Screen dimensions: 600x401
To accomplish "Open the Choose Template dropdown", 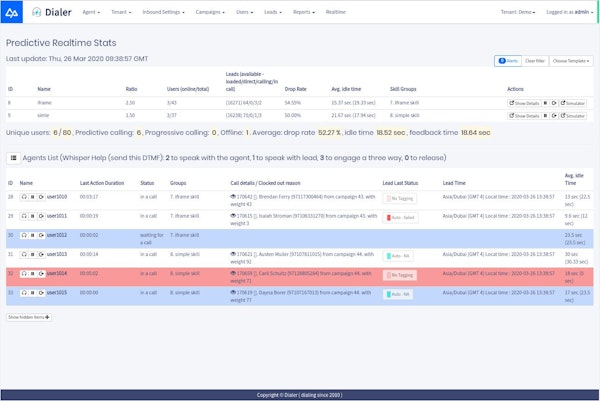I will coord(571,61).
